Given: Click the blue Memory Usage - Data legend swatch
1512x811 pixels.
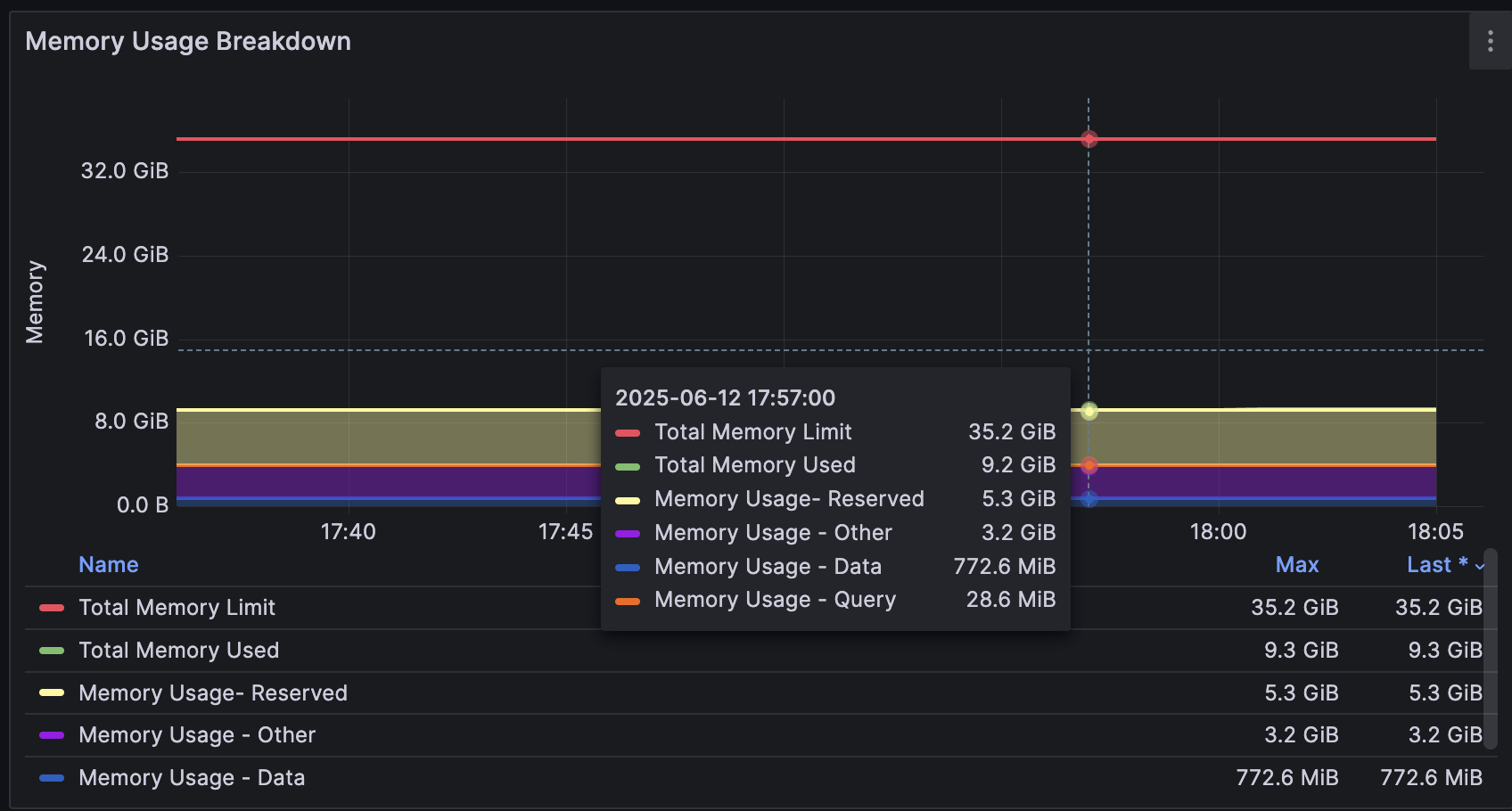Looking at the screenshot, I should 52,778.
